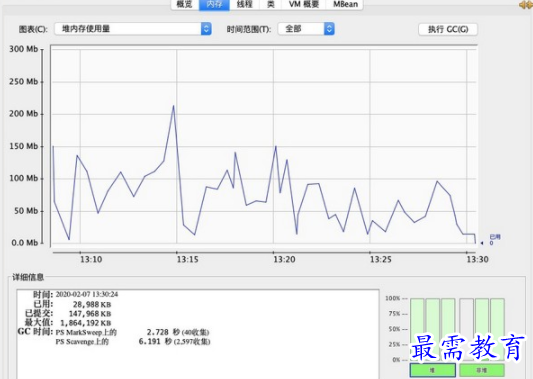Click the timestamp 2020-02-07 13:30:24

coord(87,294)
